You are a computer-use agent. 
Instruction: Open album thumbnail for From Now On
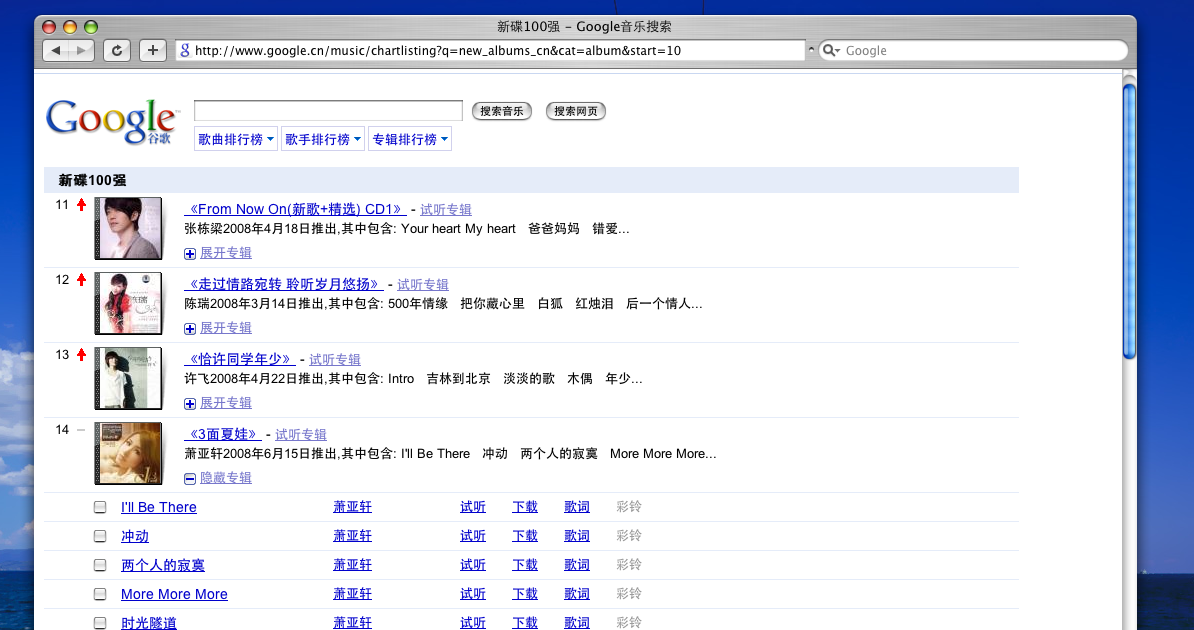click(128, 228)
